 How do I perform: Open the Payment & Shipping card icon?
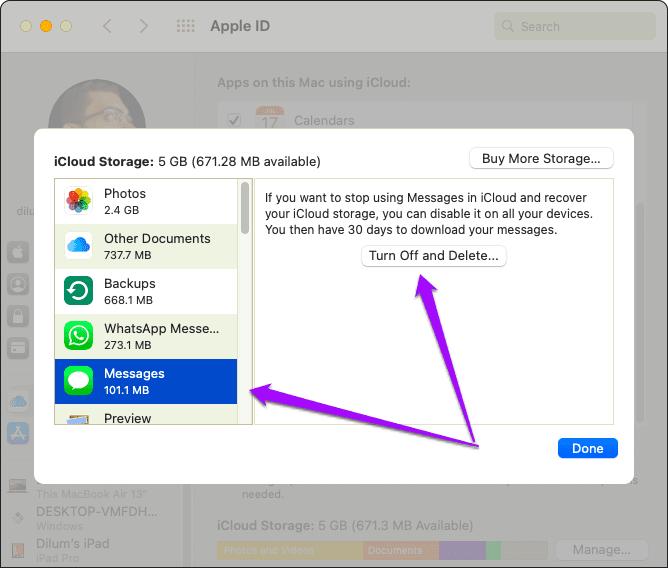(x=18, y=348)
